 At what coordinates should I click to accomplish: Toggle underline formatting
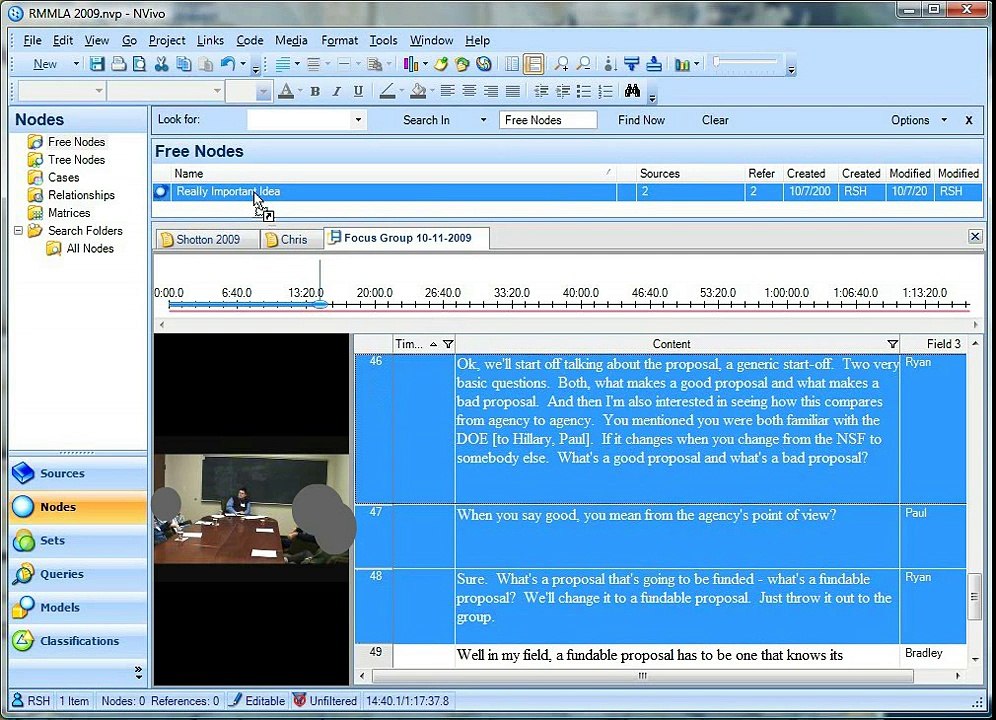coord(358,92)
